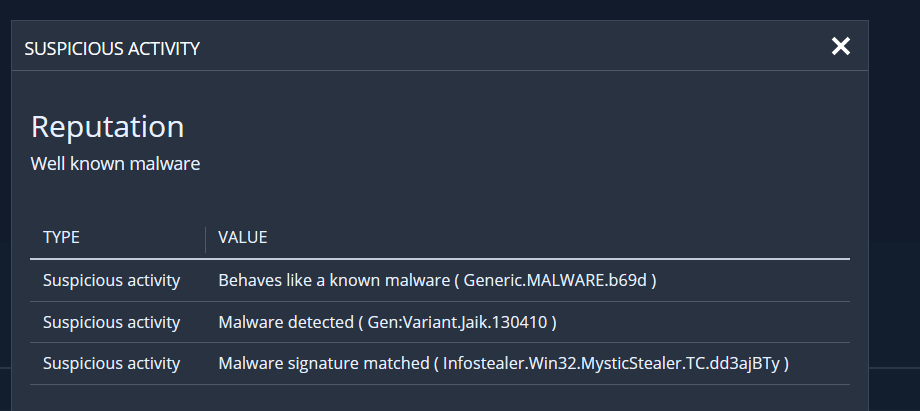The image size is (920, 411).
Task: Click the 'Malware detected' text
Action: click(286, 322)
